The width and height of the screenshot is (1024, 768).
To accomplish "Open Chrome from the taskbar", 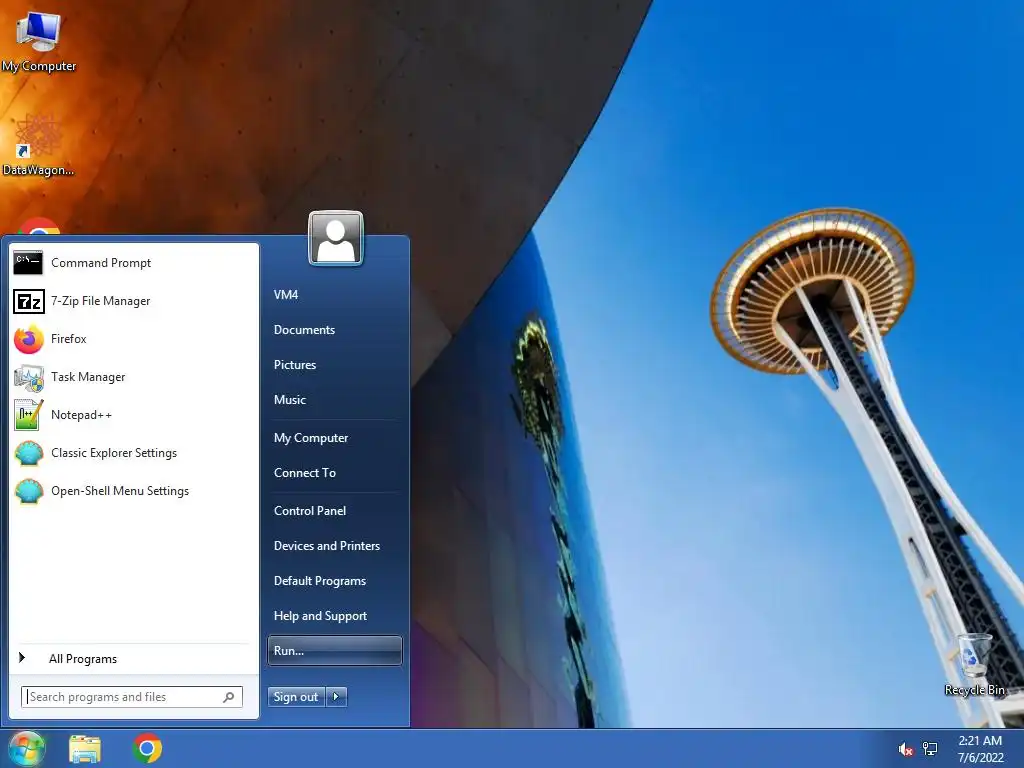I will click(x=147, y=748).
